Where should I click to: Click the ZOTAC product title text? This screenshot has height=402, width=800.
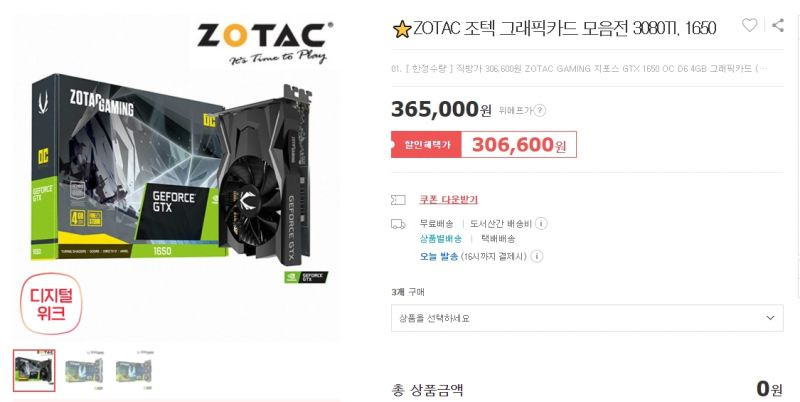click(564, 29)
